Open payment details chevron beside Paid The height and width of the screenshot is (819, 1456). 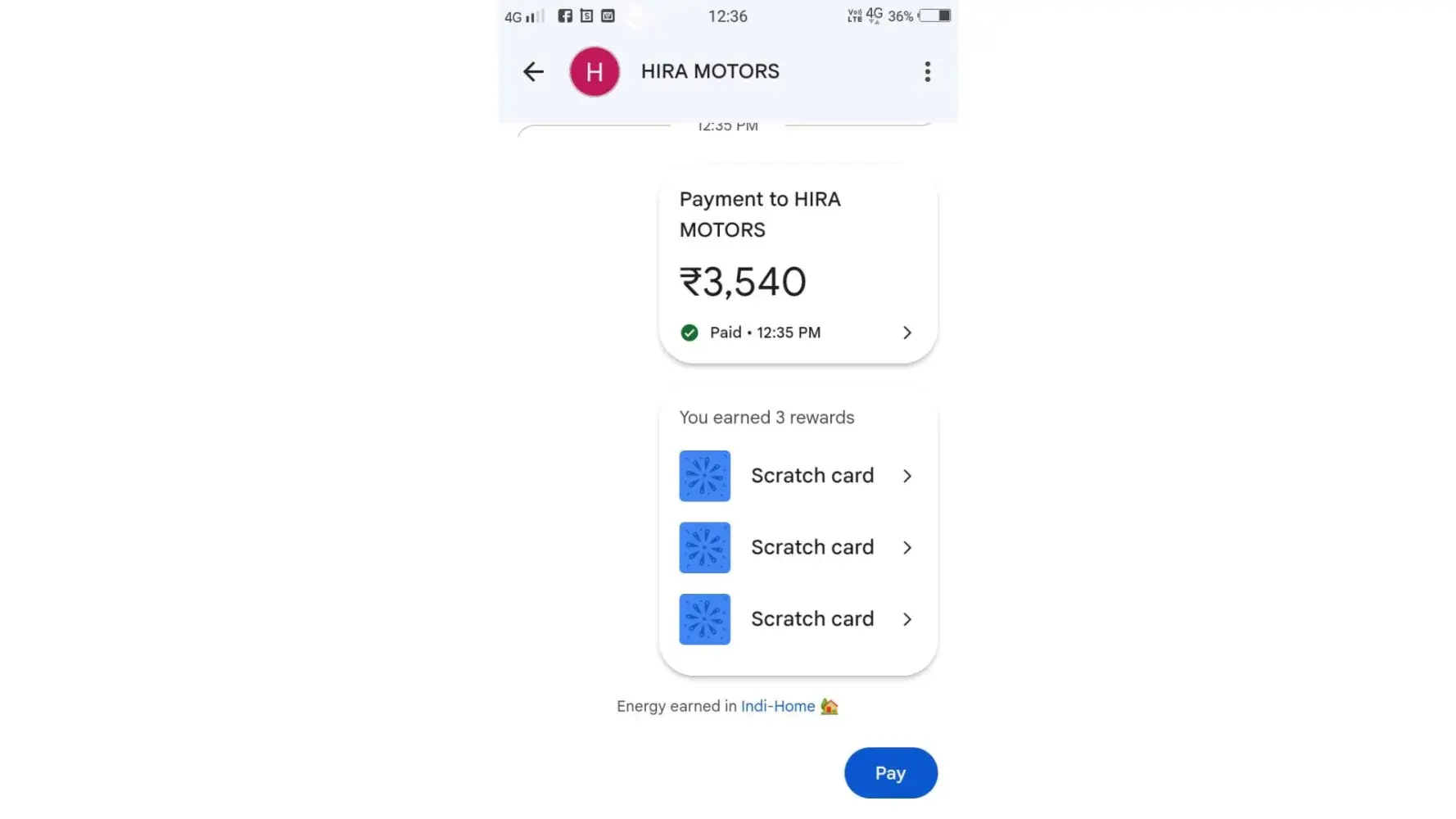point(907,333)
